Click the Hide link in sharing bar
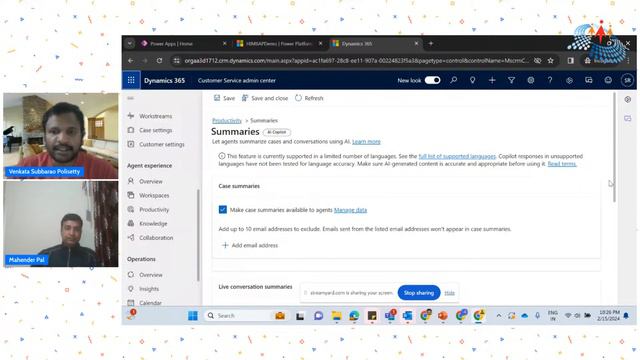This screenshot has width=640, height=360. coord(449,293)
